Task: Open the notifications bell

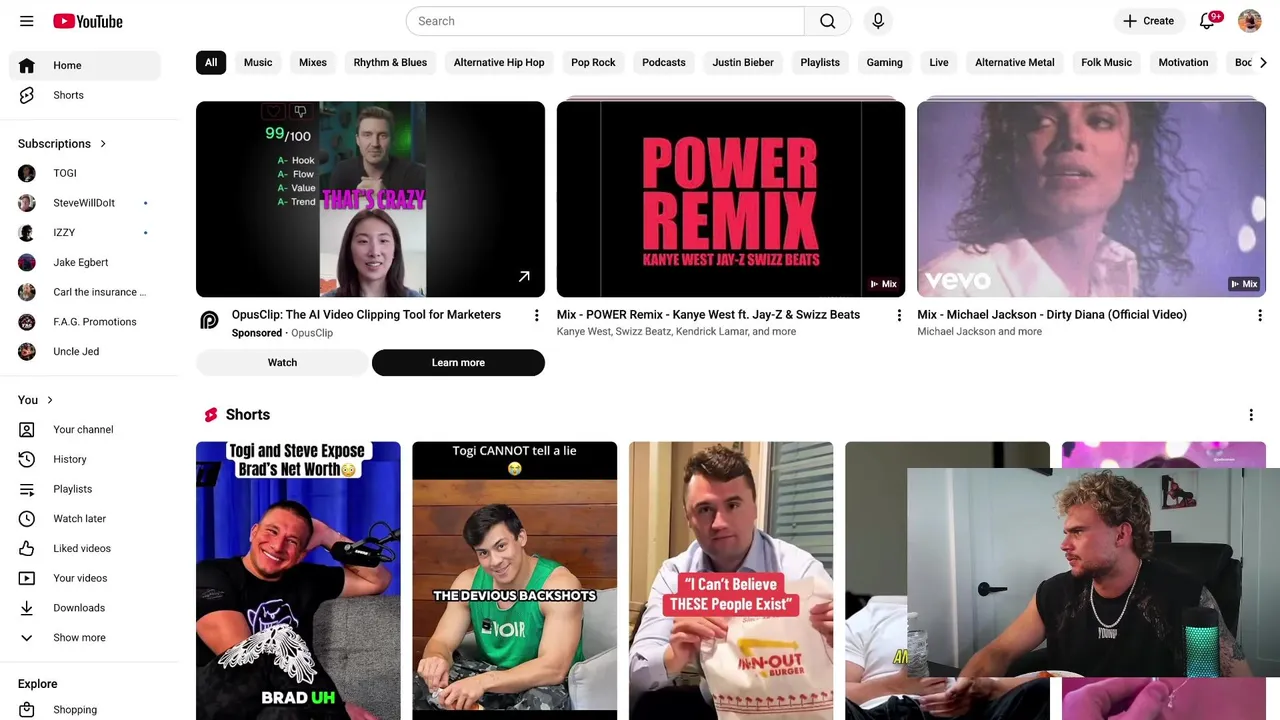Action: coord(1207,21)
